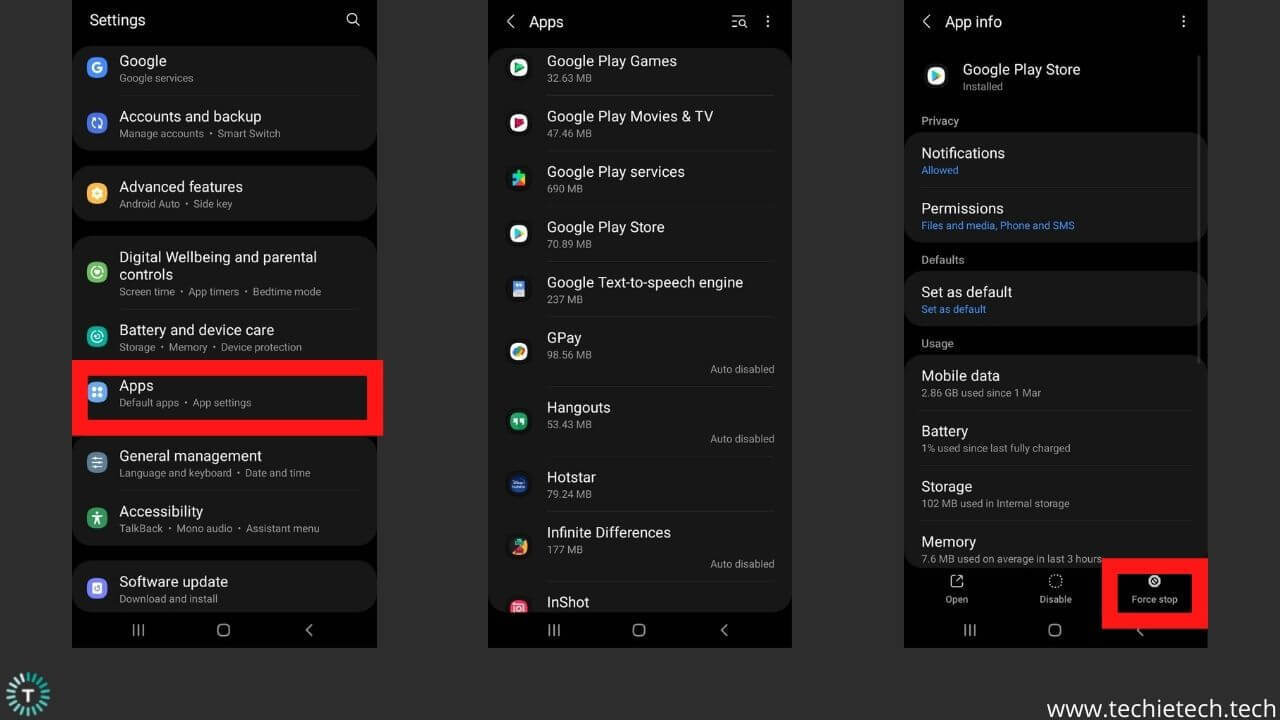Open General management settings
Image resolution: width=1280 pixels, height=720 pixels.
click(x=224, y=463)
